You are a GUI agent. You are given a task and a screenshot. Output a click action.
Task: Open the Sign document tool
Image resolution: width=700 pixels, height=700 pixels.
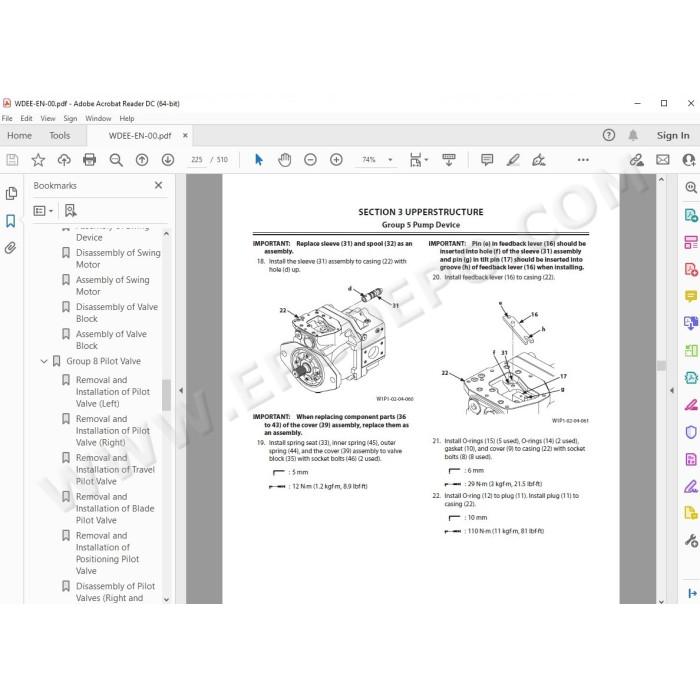click(x=539, y=160)
